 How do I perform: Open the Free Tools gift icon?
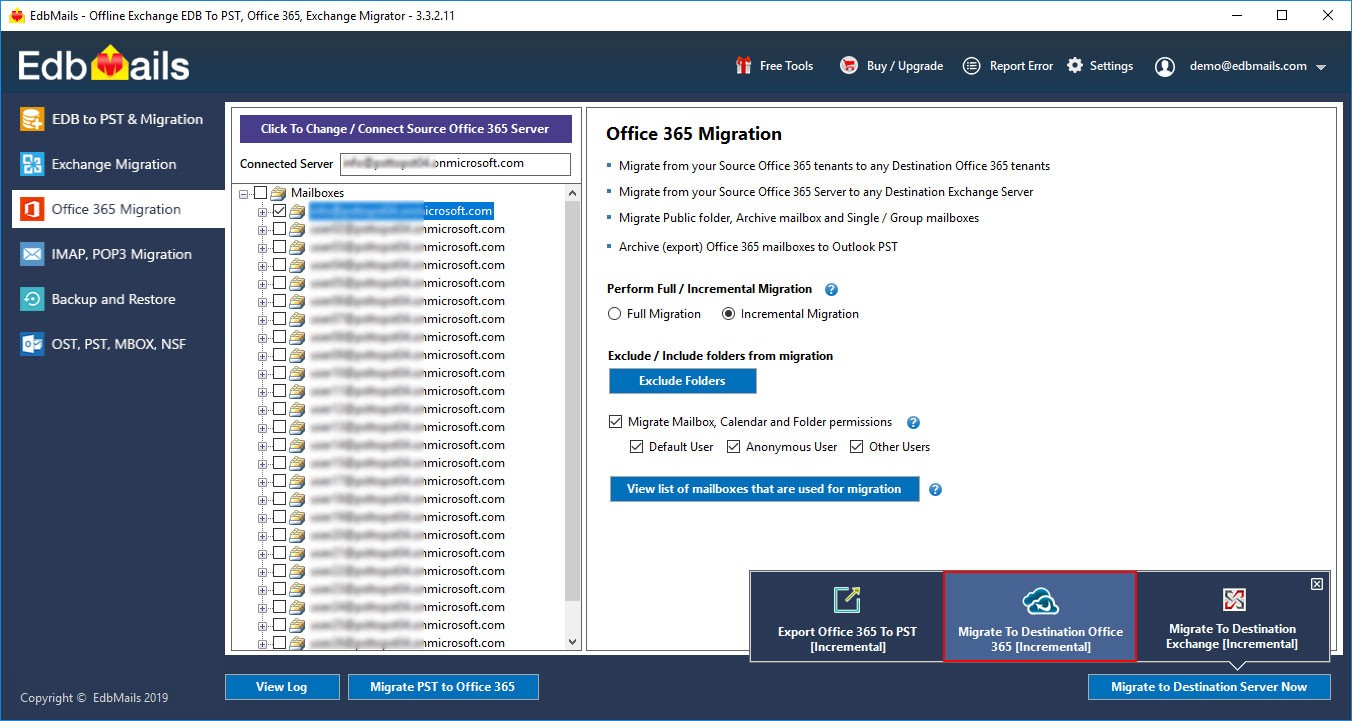(743, 66)
